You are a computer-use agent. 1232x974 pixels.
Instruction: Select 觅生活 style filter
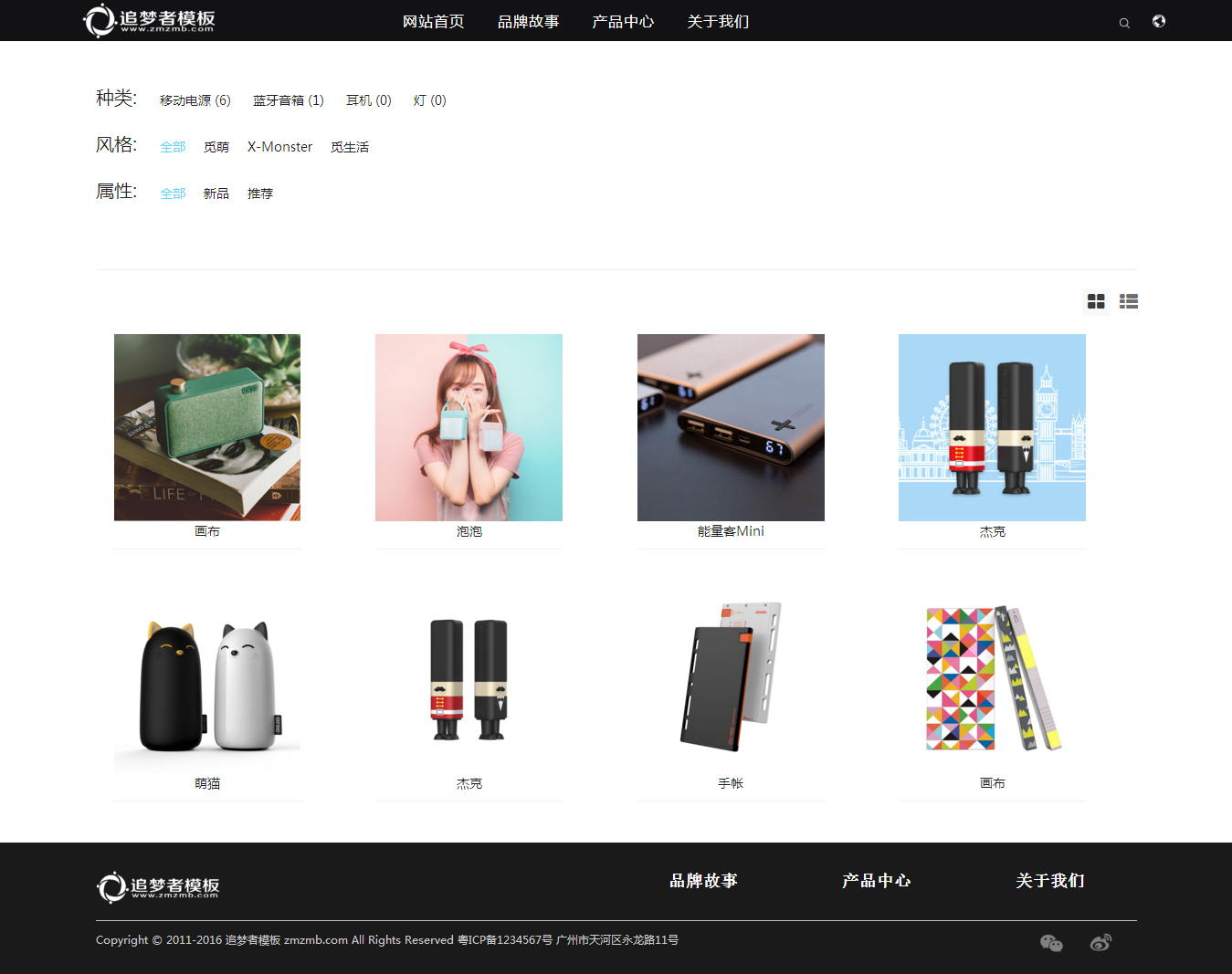click(x=349, y=147)
